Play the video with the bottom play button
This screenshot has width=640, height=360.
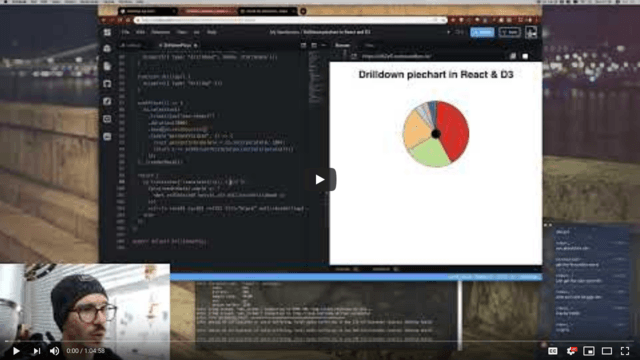pyautogui.click(x=16, y=351)
